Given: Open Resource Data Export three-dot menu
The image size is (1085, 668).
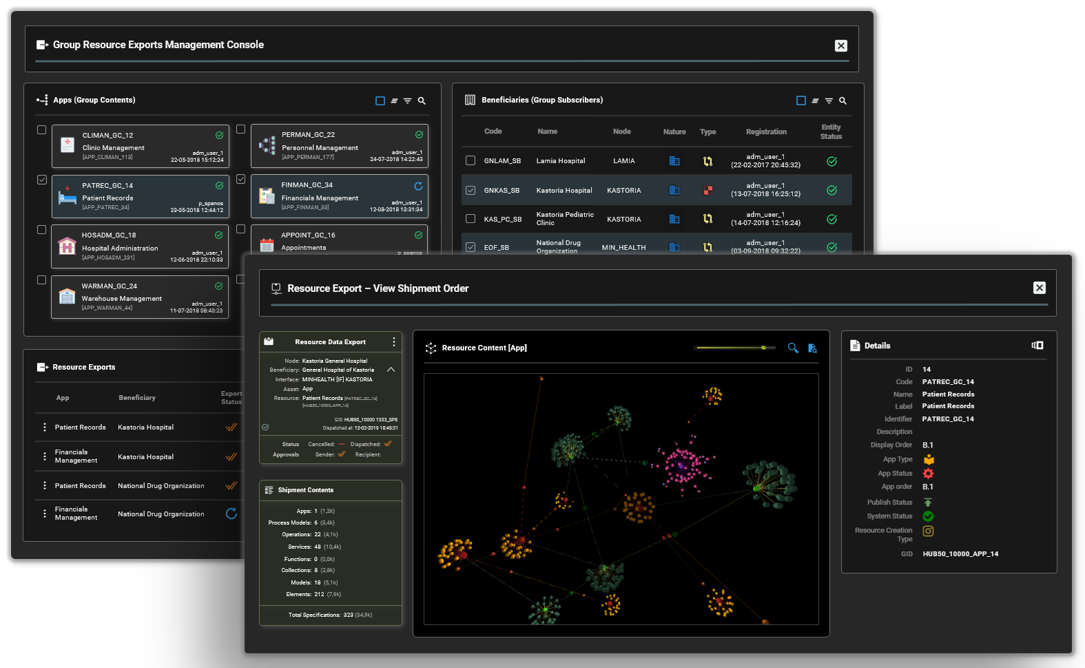Looking at the screenshot, I should [x=394, y=342].
